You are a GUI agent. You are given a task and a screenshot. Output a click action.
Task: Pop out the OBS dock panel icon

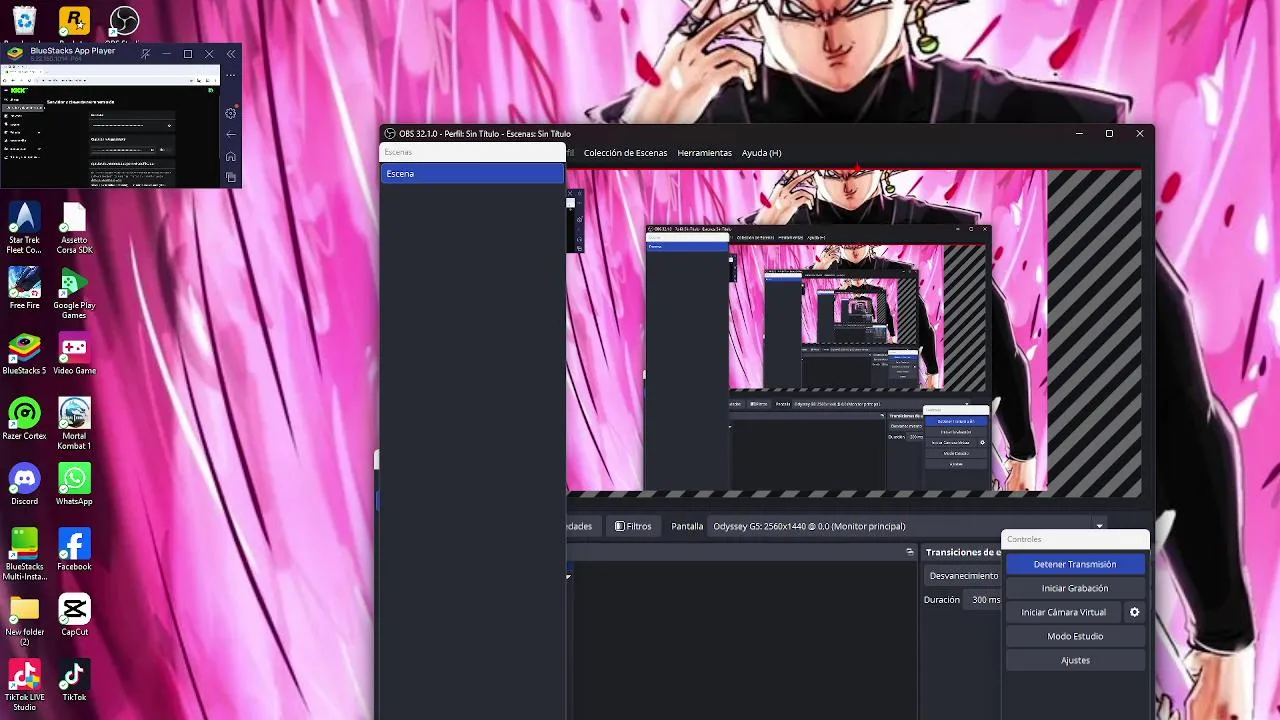pyautogui.click(x=910, y=552)
